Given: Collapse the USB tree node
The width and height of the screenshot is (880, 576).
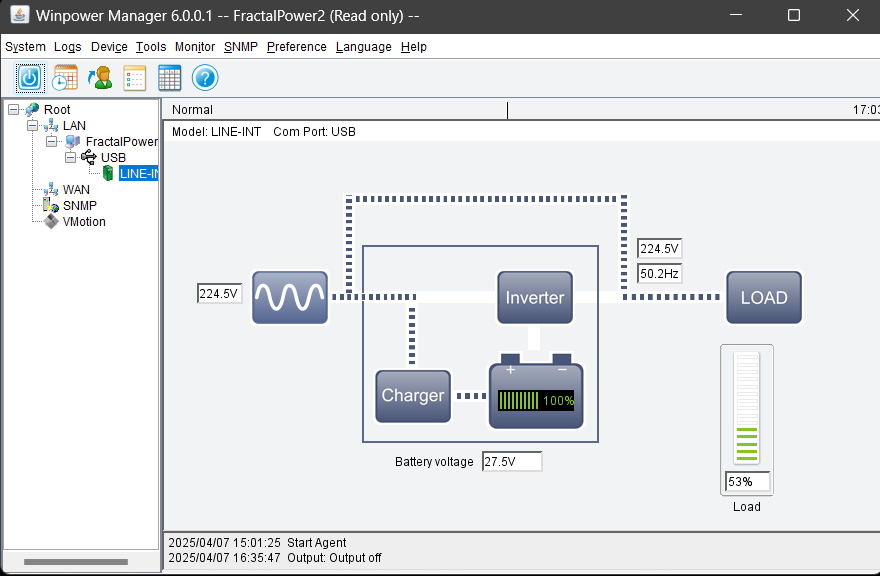Looking at the screenshot, I should (x=70, y=158).
